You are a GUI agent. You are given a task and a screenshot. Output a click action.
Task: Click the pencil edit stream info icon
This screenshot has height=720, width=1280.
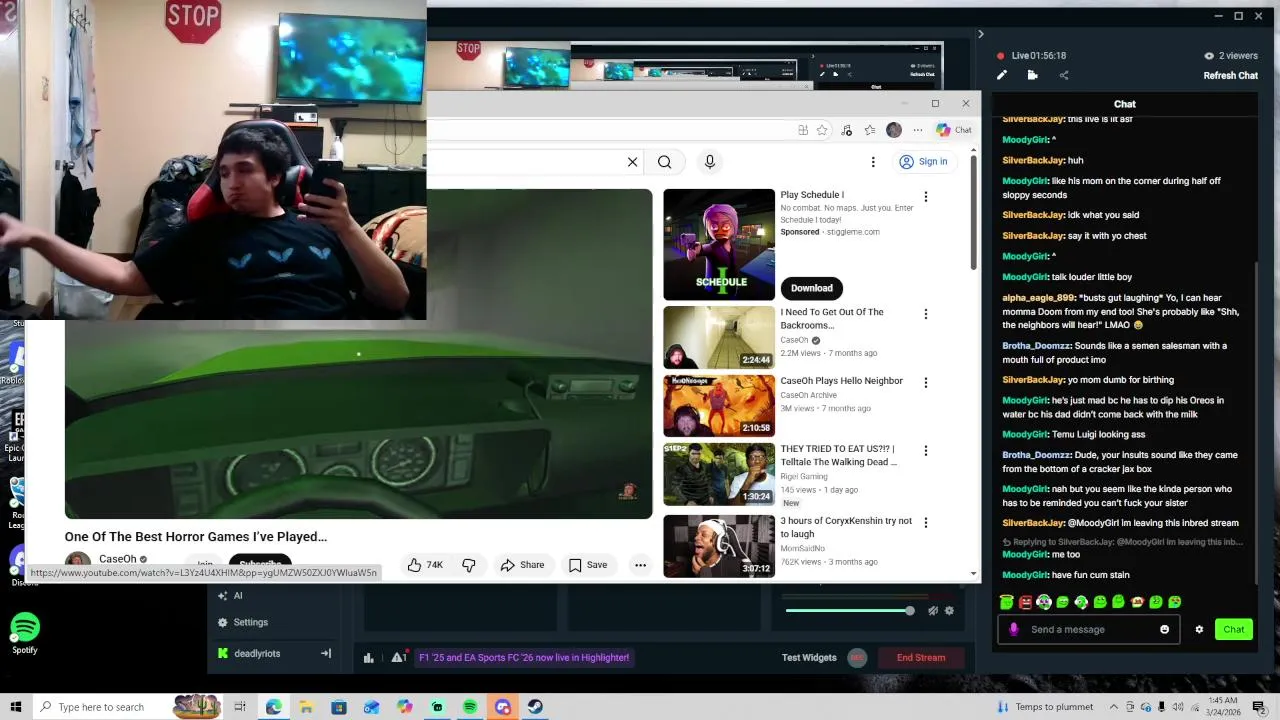pos(1002,75)
